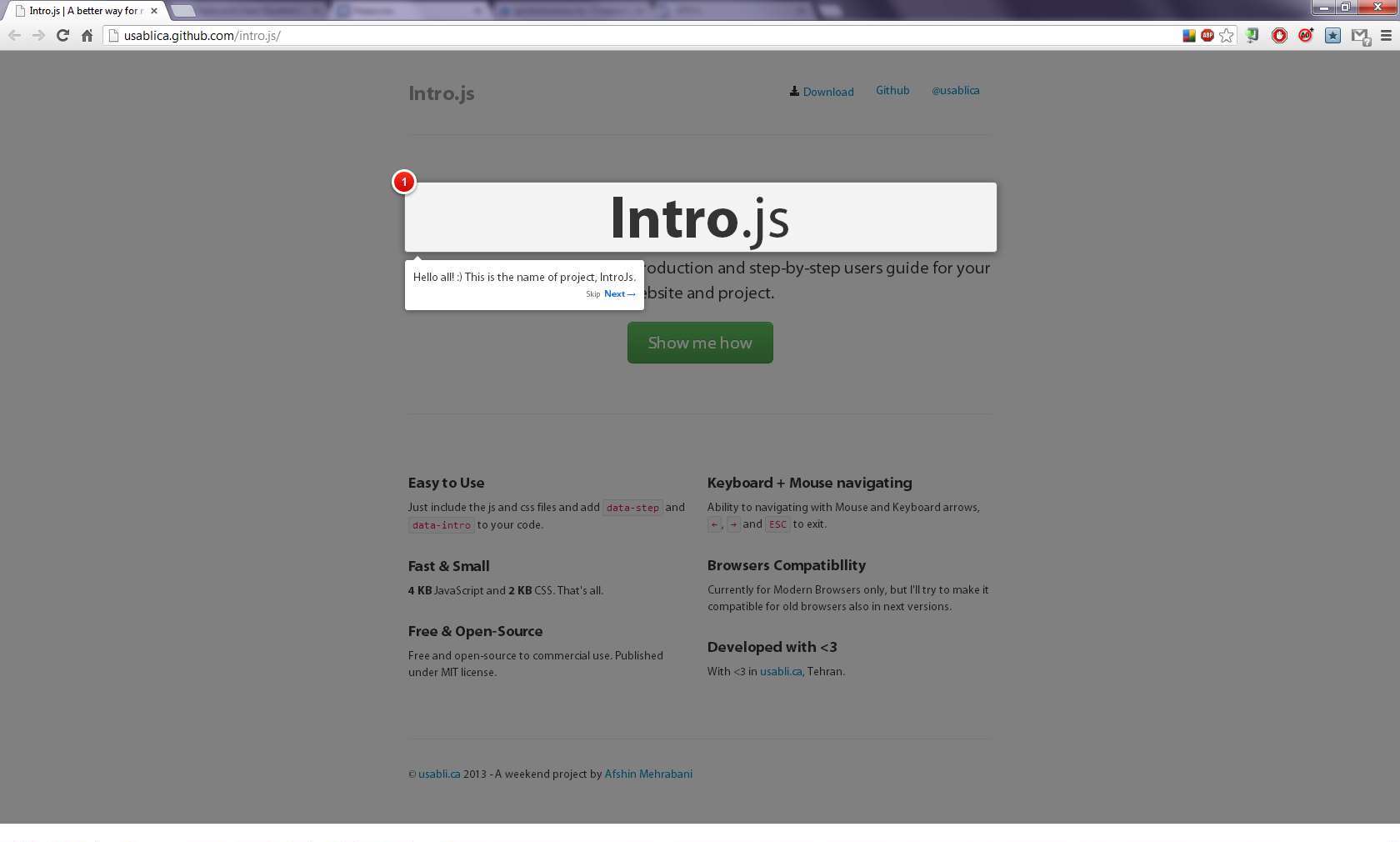Image resolution: width=1400 pixels, height=842 pixels.
Task: Click the colorful squares icon in address bar
Action: pos(1189,35)
